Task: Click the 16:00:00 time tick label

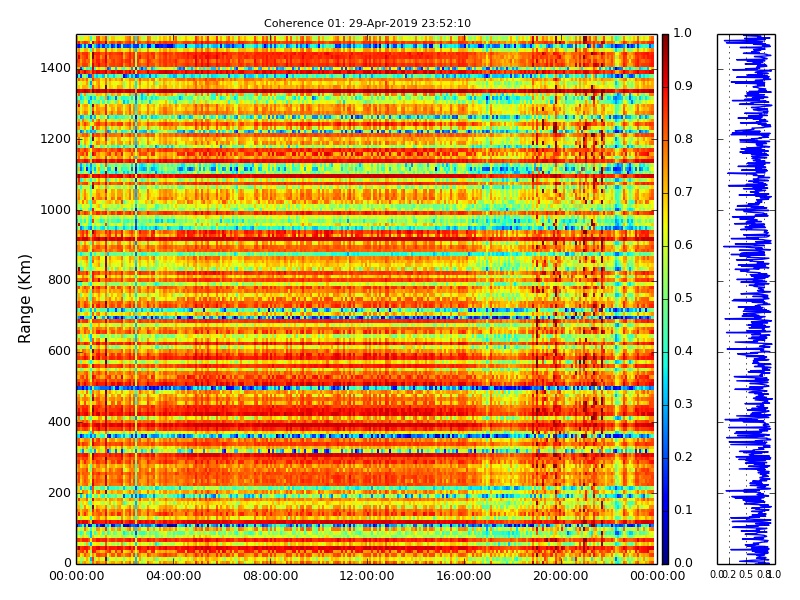Action: pos(464,576)
